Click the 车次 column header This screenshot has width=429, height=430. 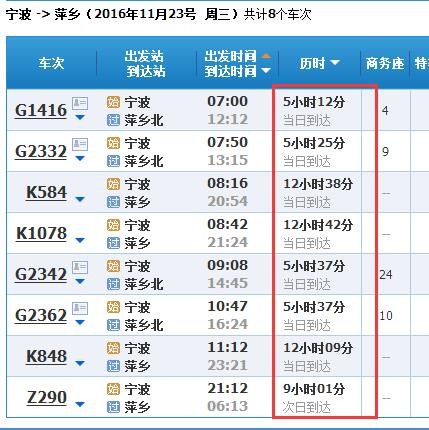point(51,63)
